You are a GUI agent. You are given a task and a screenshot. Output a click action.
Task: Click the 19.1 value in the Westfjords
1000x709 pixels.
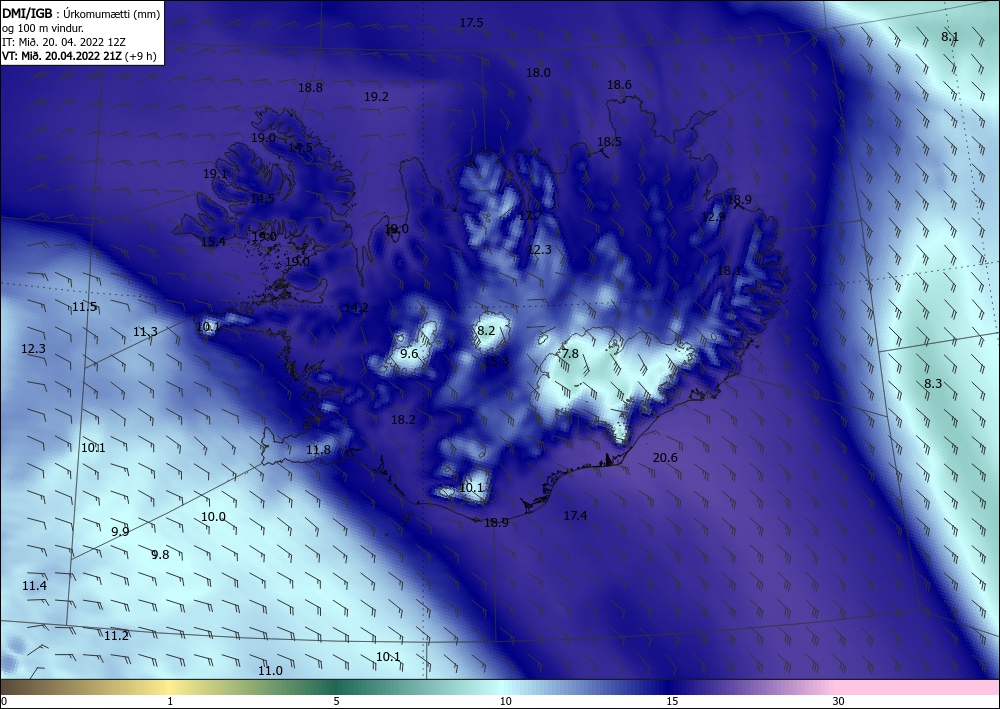(216, 174)
